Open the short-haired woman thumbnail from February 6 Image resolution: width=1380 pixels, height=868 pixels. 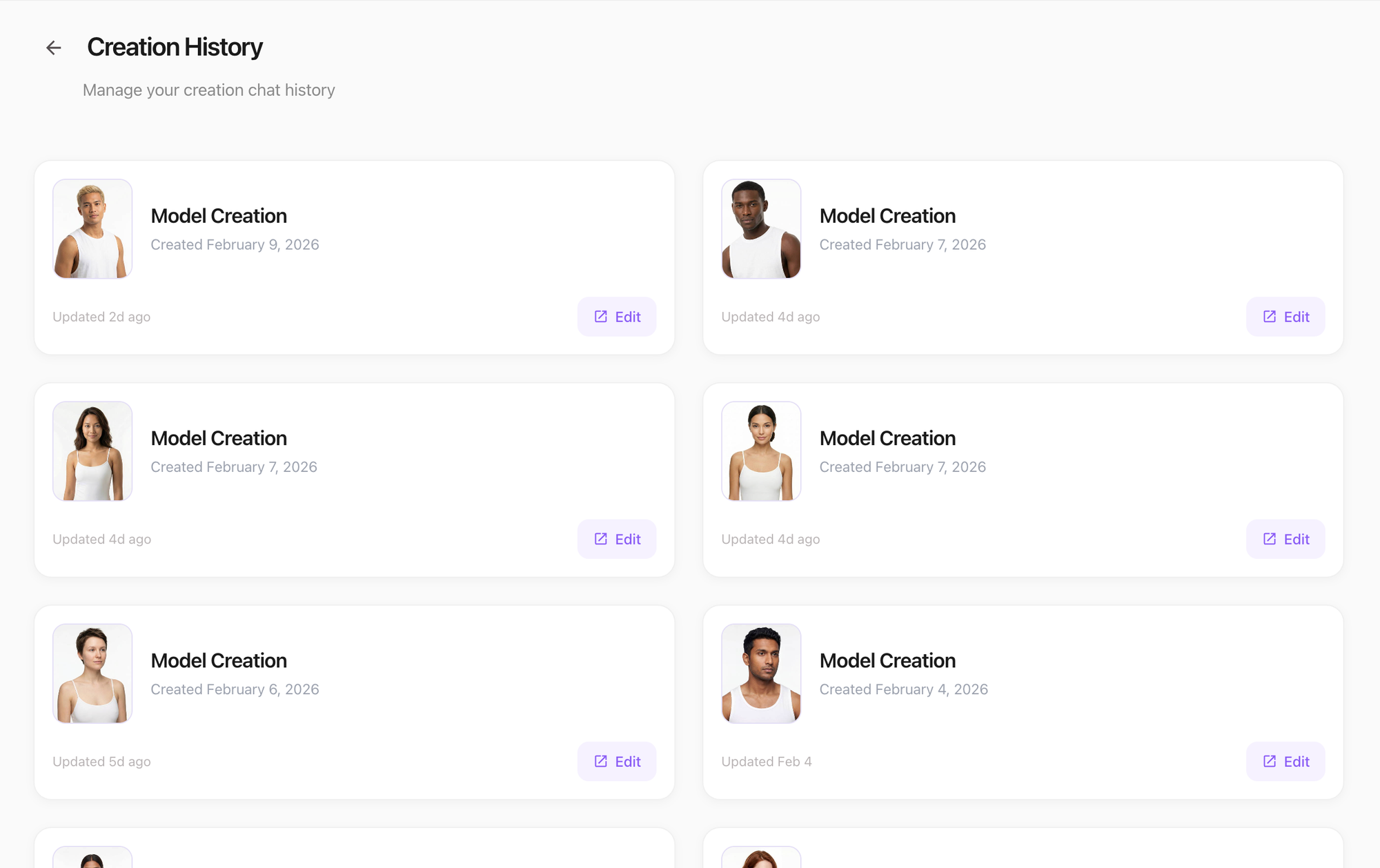point(92,673)
